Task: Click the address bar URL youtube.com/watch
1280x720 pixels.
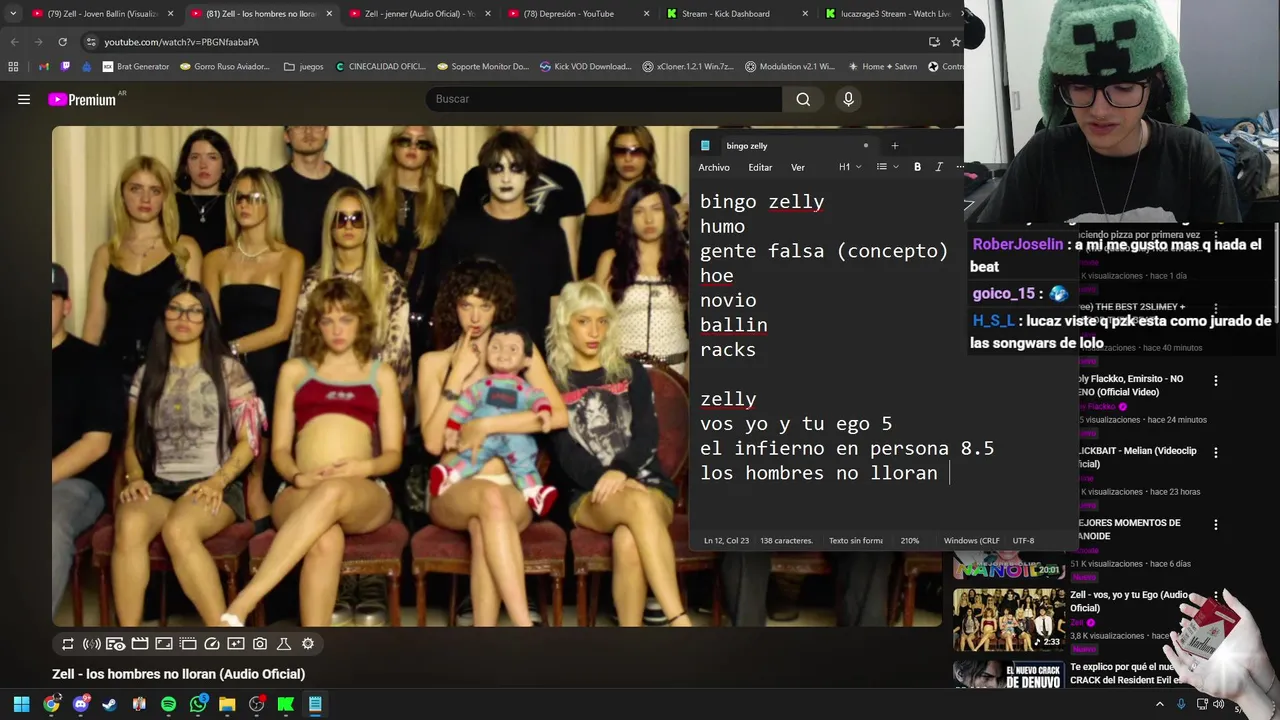Action: click(181, 42)
